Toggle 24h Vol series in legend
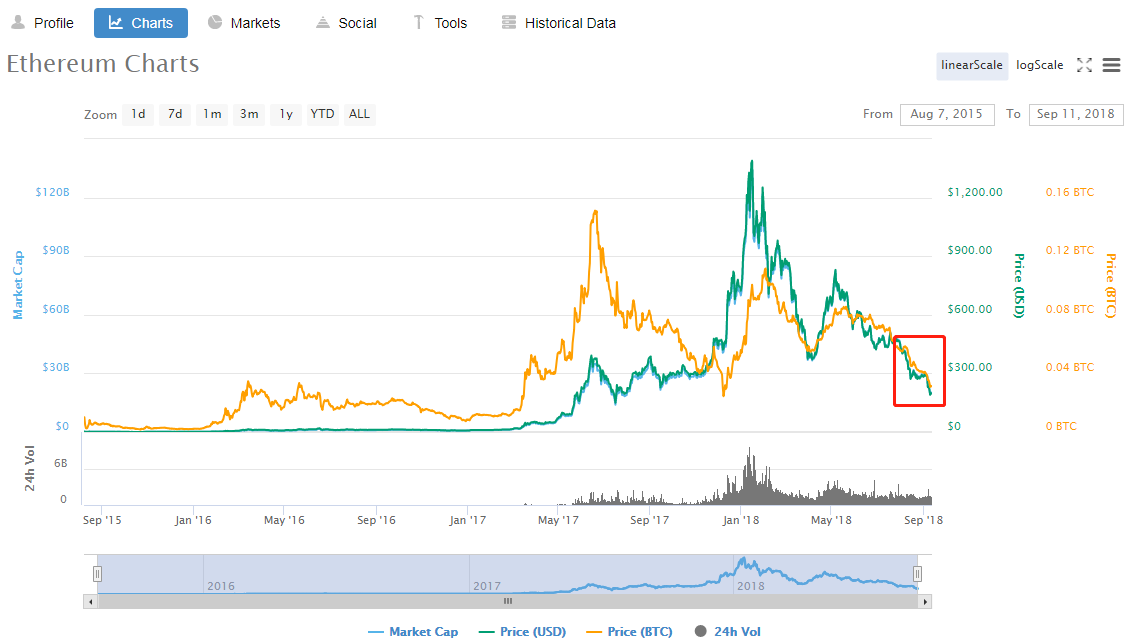 (x=727, y=632)
